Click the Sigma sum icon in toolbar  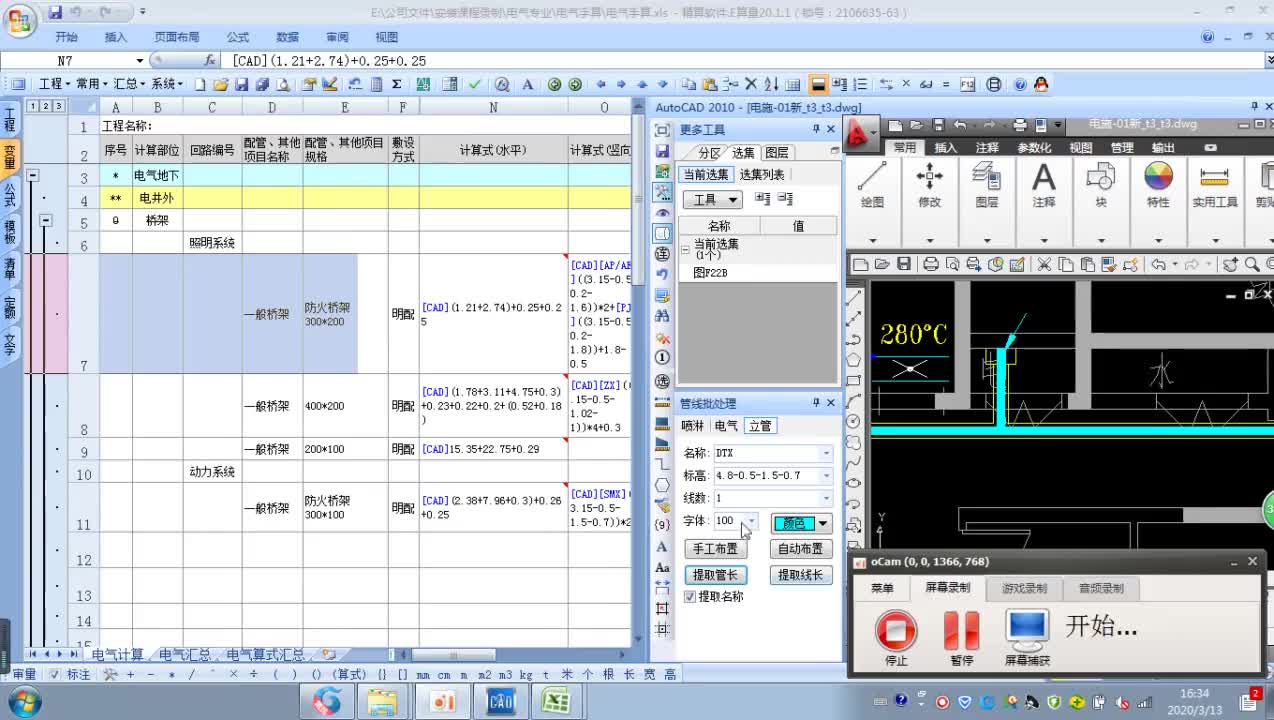tap(396, 85)
